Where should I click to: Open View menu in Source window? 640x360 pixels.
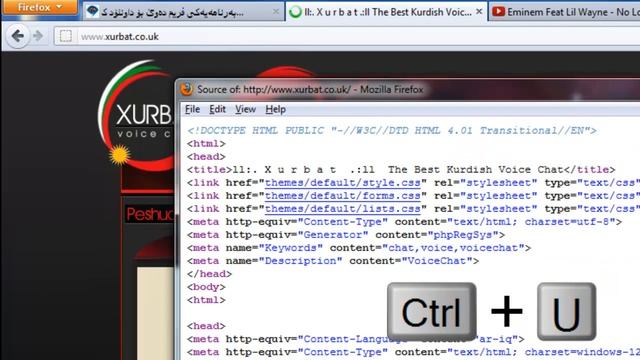245,109
